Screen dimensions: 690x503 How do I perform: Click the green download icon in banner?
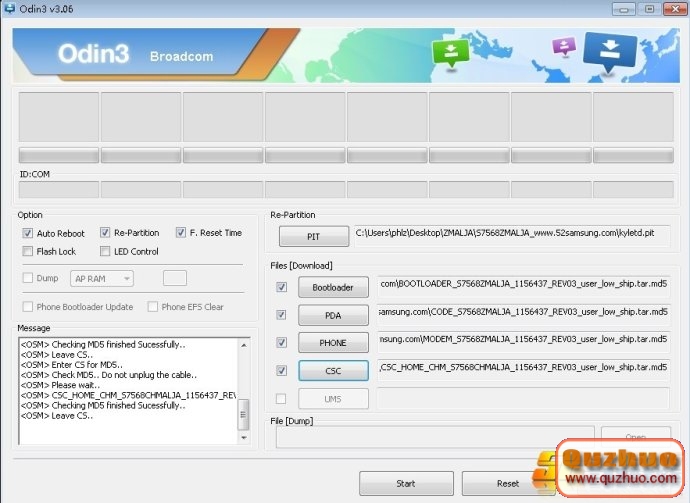pyautogui.click(x=451, y=53)
